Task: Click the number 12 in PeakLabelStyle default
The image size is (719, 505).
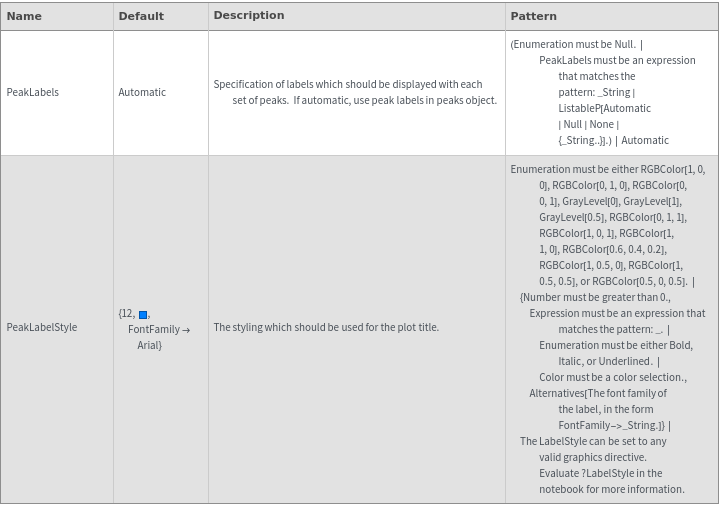Action: [x=127, y=313]
